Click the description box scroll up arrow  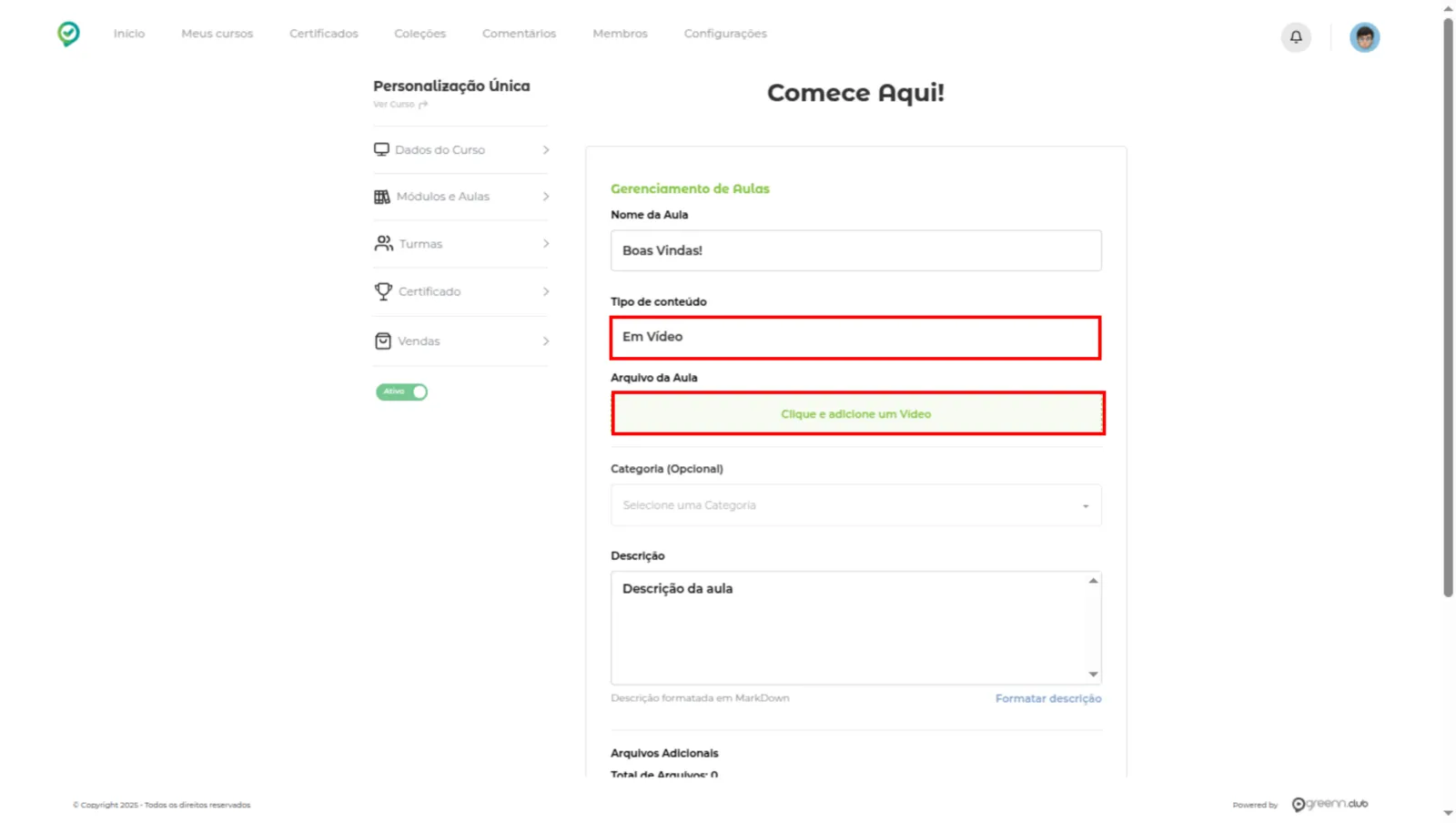pos(1093,581)
